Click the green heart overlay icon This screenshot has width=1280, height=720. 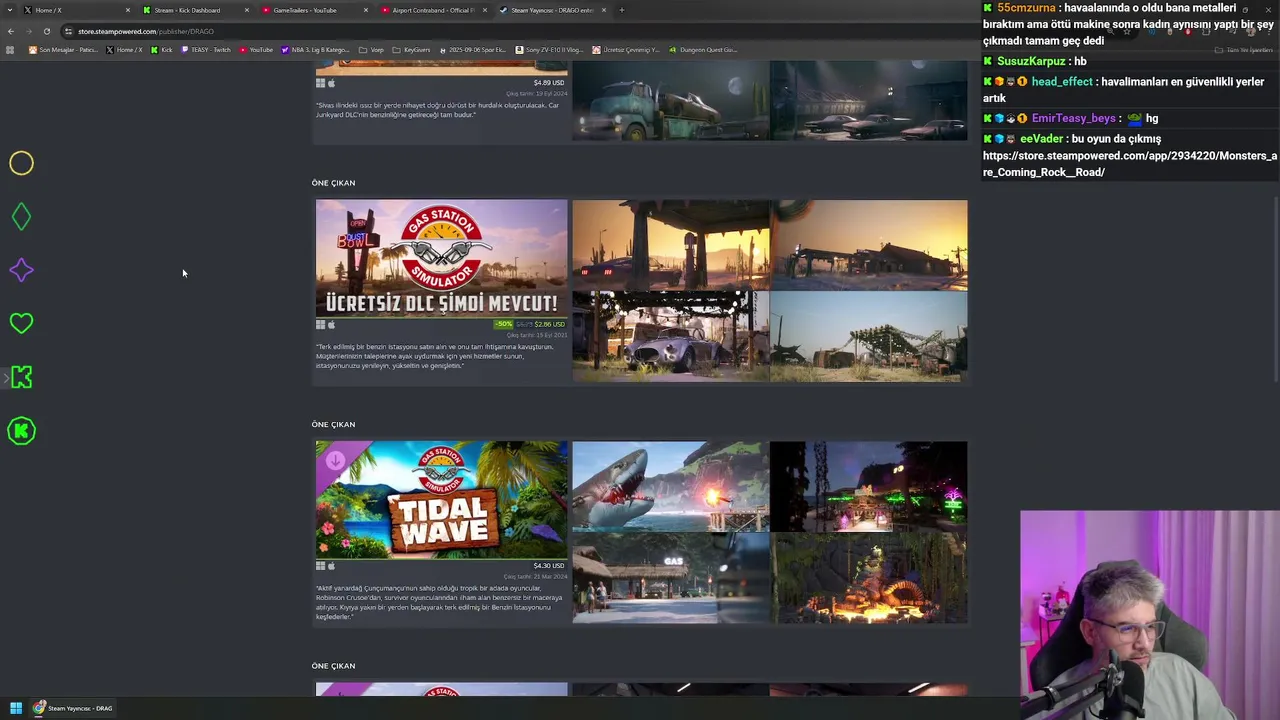(x=21, y=323)
